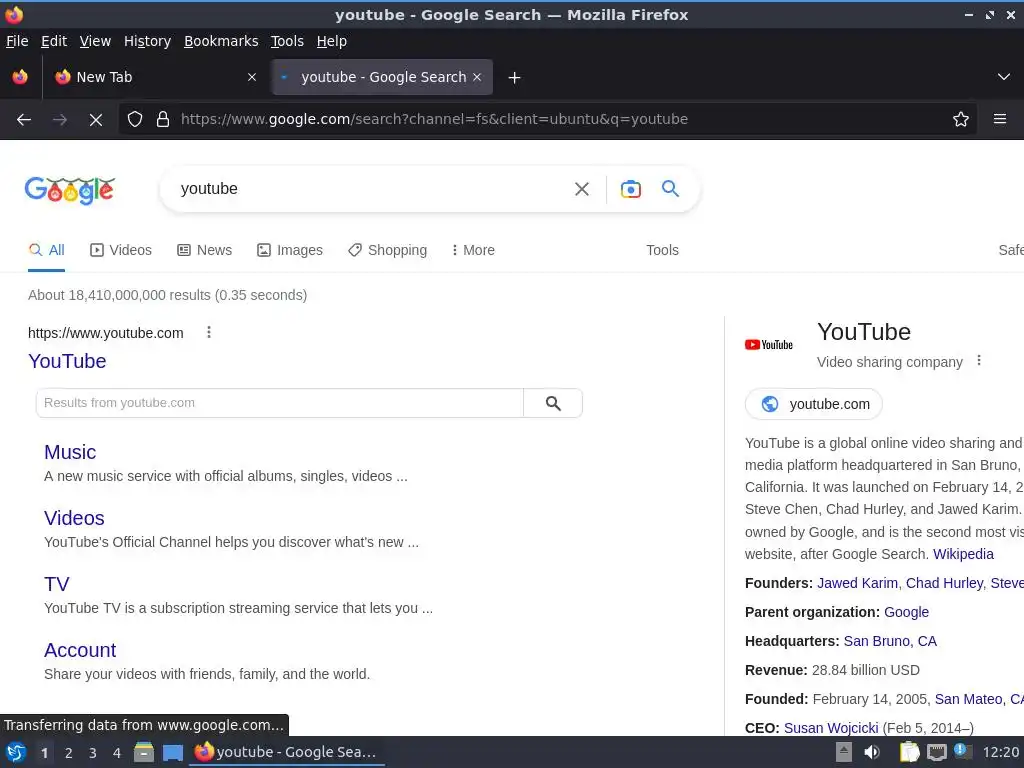Open a new tab with the plus button
This screenshot has height=768, width=1024.
click(x=515, y=78)
